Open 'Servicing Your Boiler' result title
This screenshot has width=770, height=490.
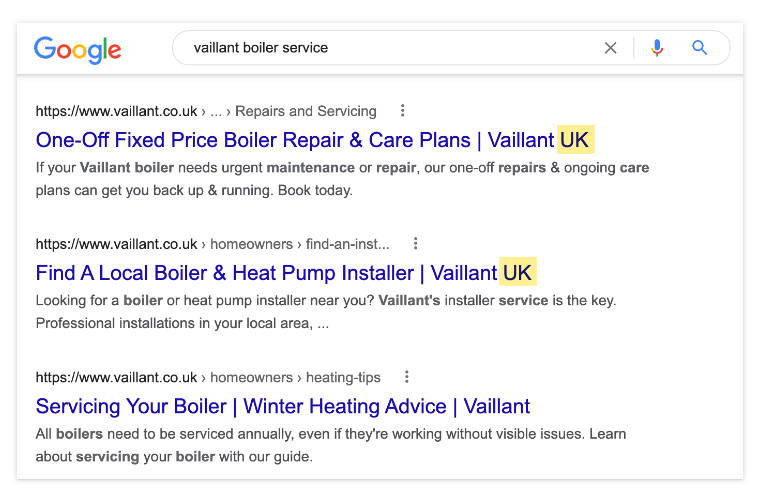point(283,406)
